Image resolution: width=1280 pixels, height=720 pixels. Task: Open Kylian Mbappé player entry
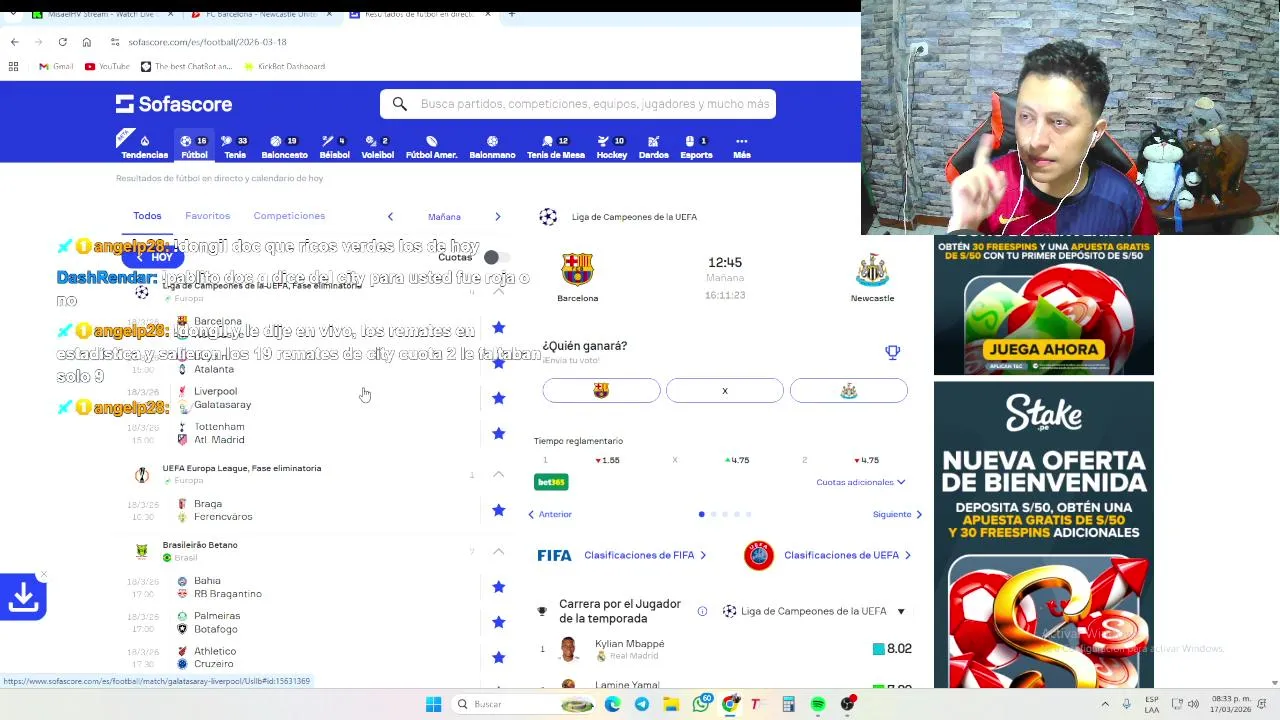coord(725,649)
